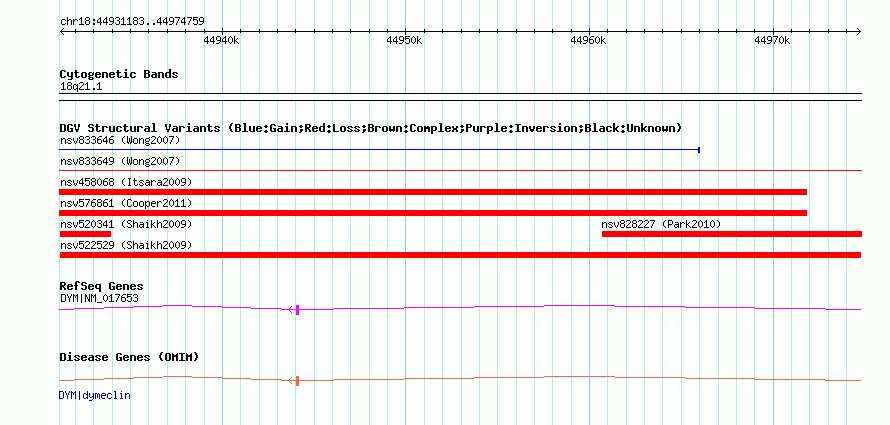Click the 44940k ruler tick label
The width and height of the screenshot is (890, 425).
[x=221, y=40]
